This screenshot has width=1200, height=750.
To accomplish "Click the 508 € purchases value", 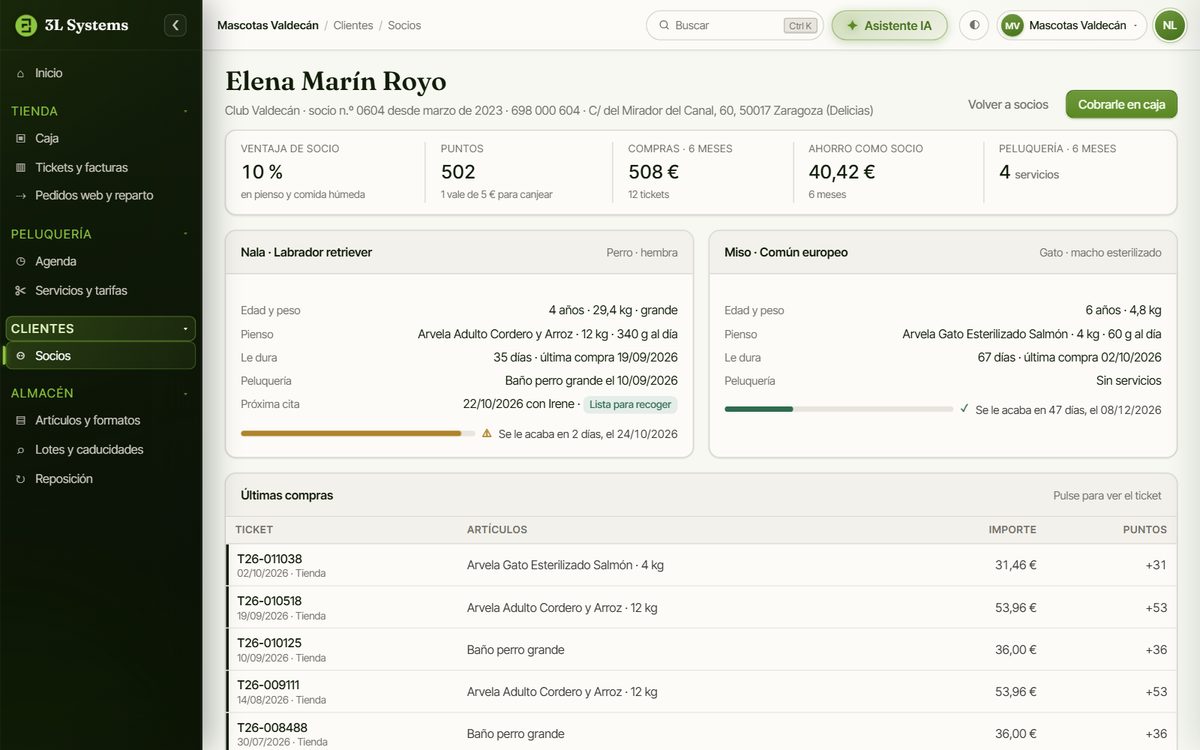I will click(654, 172).
